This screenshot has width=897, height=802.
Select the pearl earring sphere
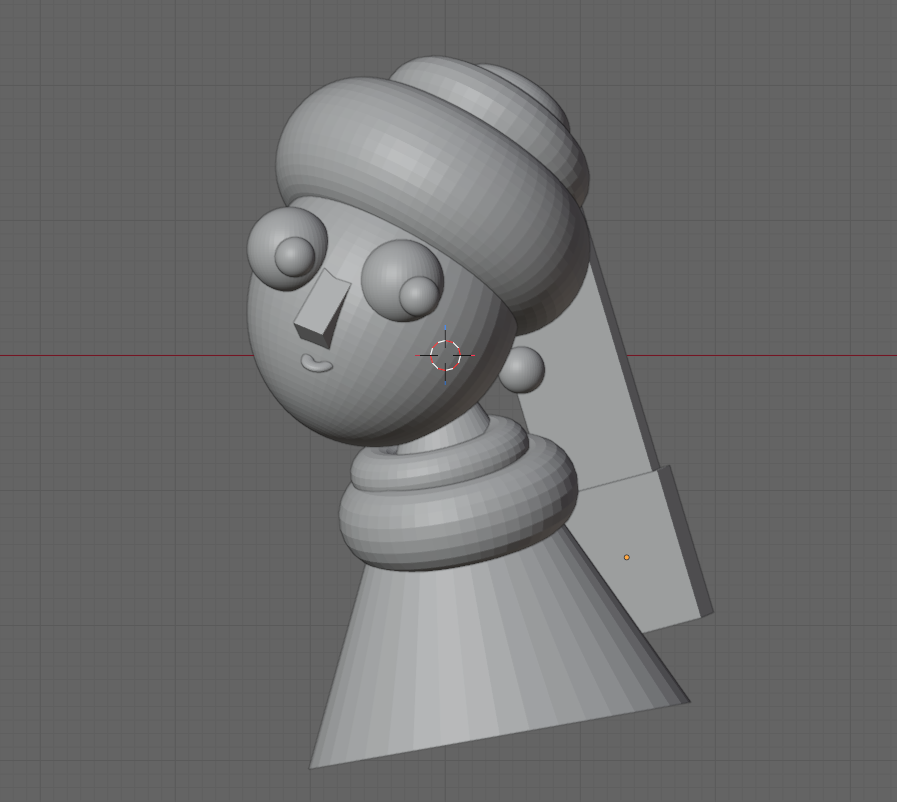pos(522,370)
